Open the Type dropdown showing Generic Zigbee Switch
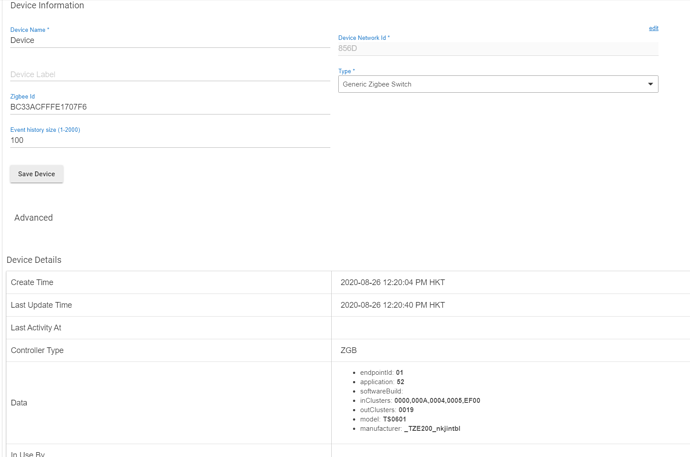Image resolution: width=690 pixels, height=457 pixels. click(x=490, y=84)
